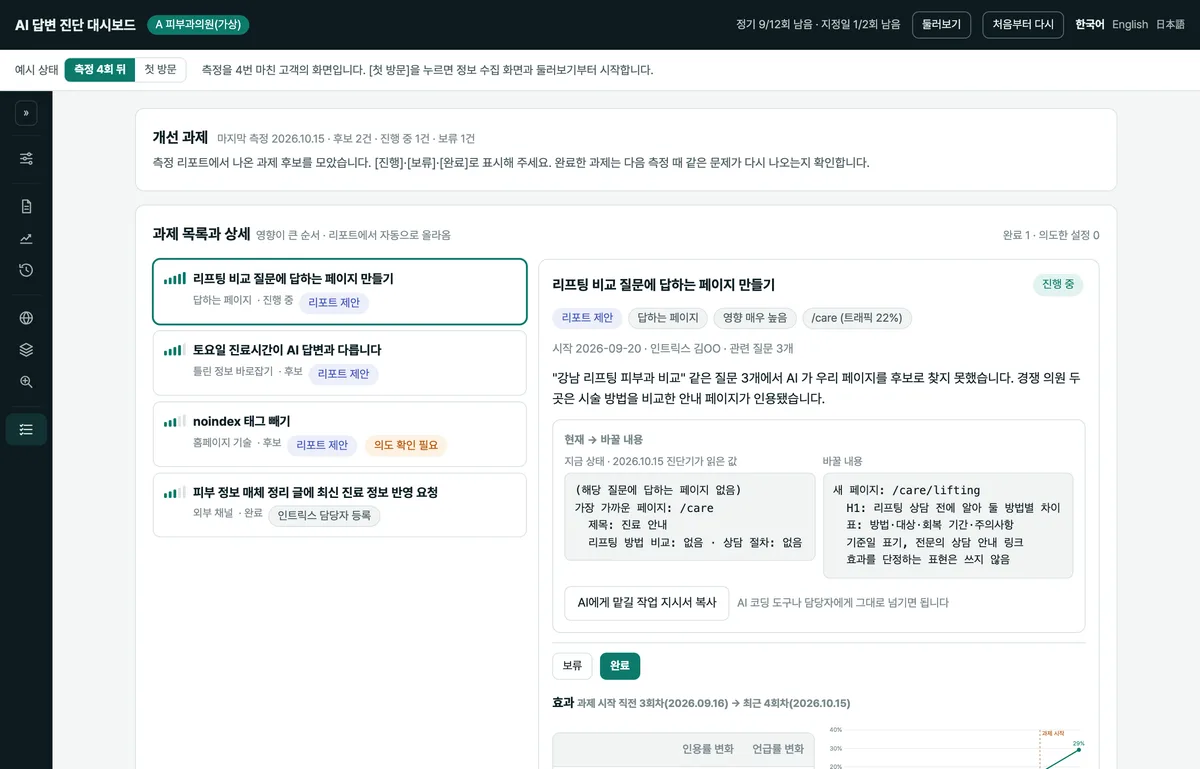Click '리포트 제안' chip in detail panel

point(587,318)
